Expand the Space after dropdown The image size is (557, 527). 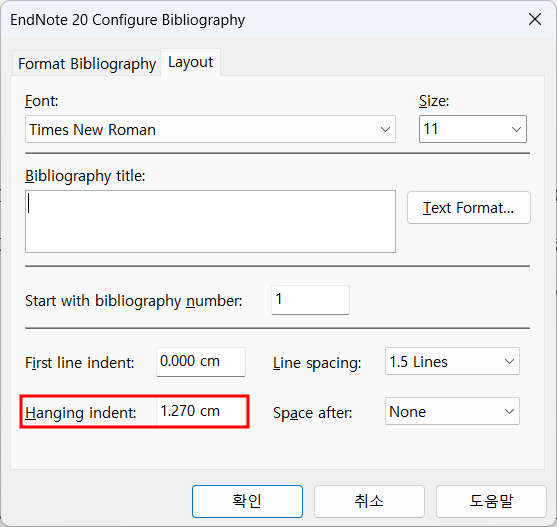coord(452,411)
